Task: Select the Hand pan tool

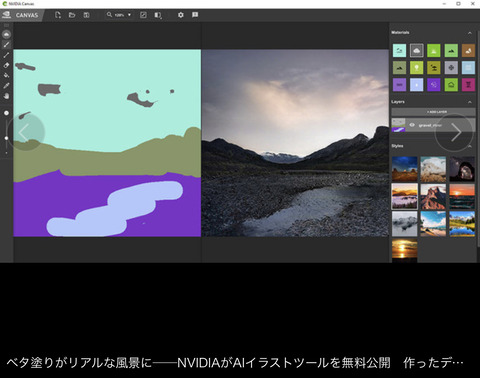Action: [6, 96]
